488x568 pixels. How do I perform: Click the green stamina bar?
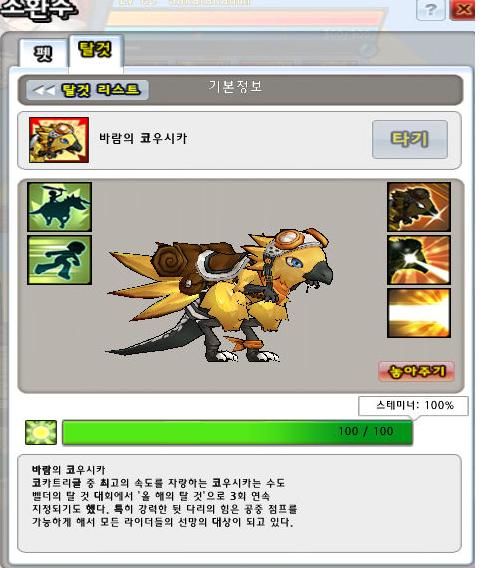(237, 432)
